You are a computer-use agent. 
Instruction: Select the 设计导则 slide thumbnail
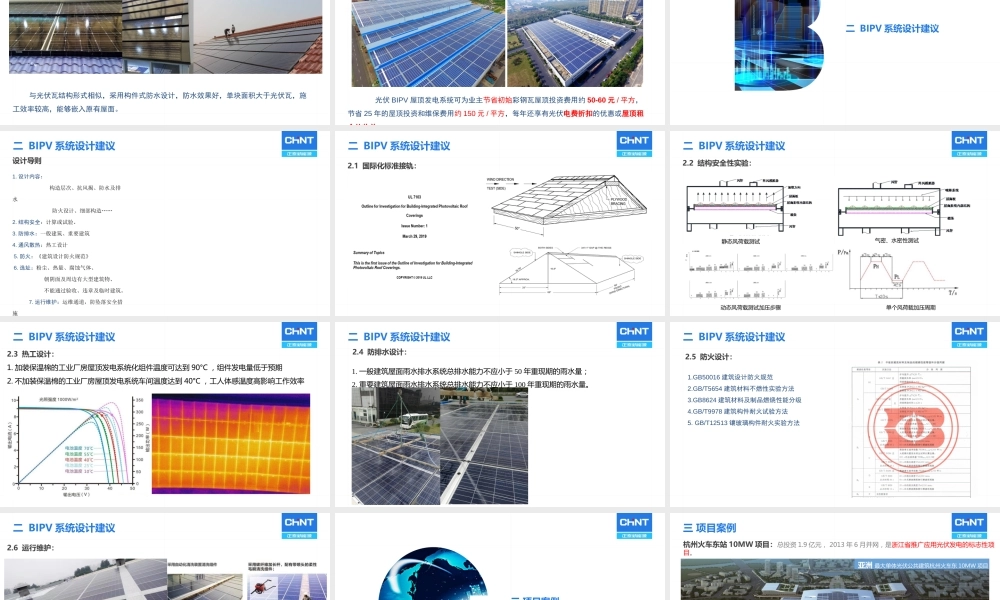coord(165,223)
